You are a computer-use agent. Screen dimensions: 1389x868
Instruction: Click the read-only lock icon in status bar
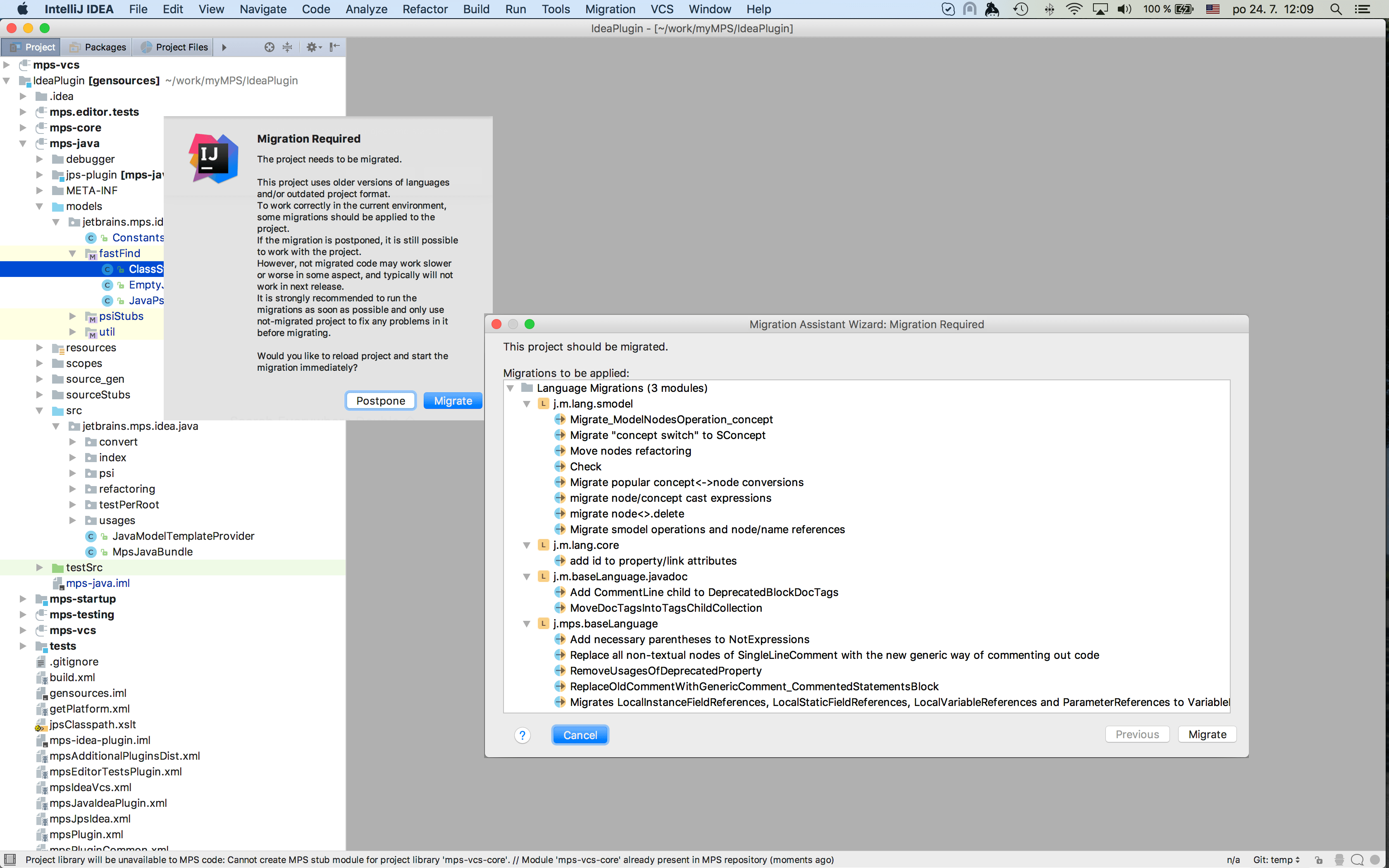1319,859
